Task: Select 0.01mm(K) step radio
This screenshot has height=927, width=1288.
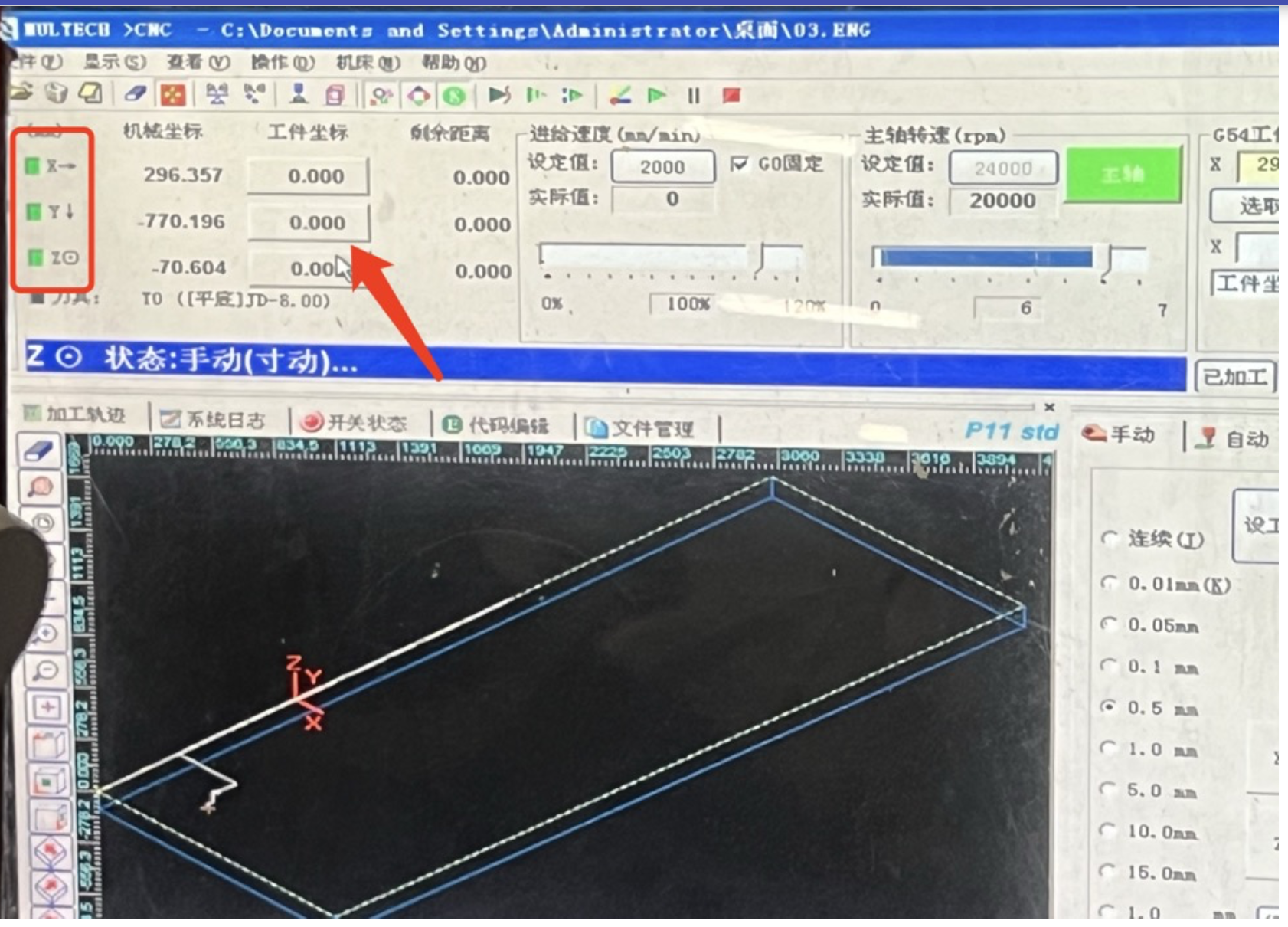Action: 1109,583
